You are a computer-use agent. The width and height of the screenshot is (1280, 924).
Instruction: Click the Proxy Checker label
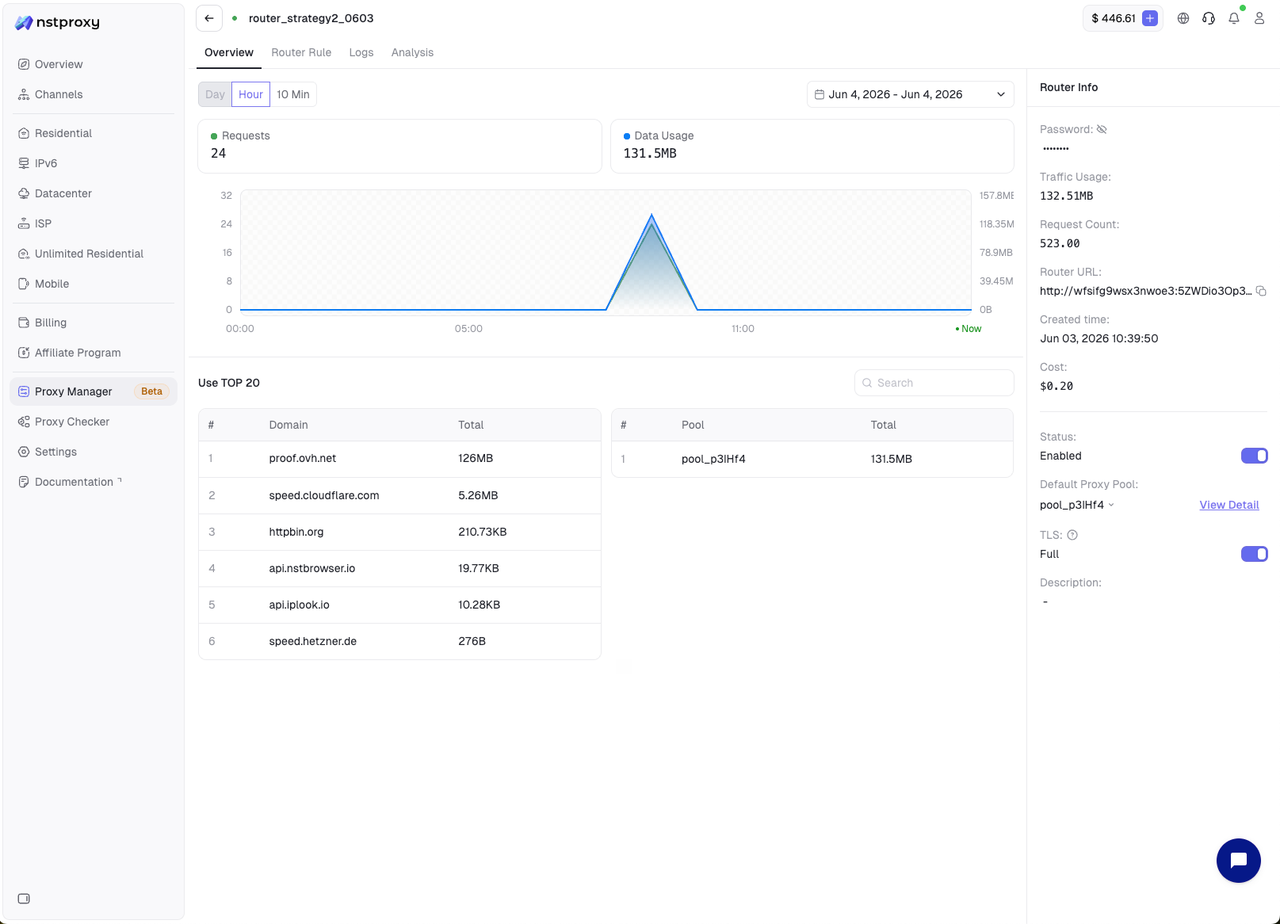point(72,422)
